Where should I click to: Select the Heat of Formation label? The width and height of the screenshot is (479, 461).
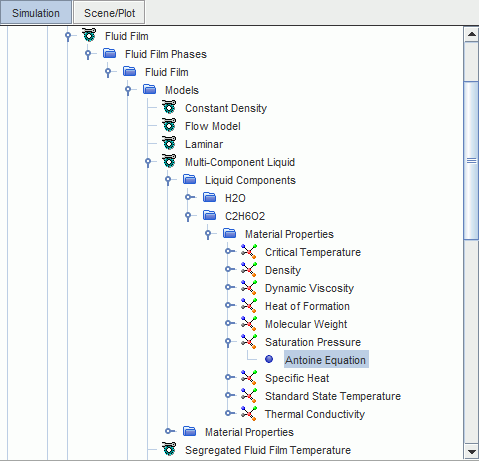click(307, 306)
